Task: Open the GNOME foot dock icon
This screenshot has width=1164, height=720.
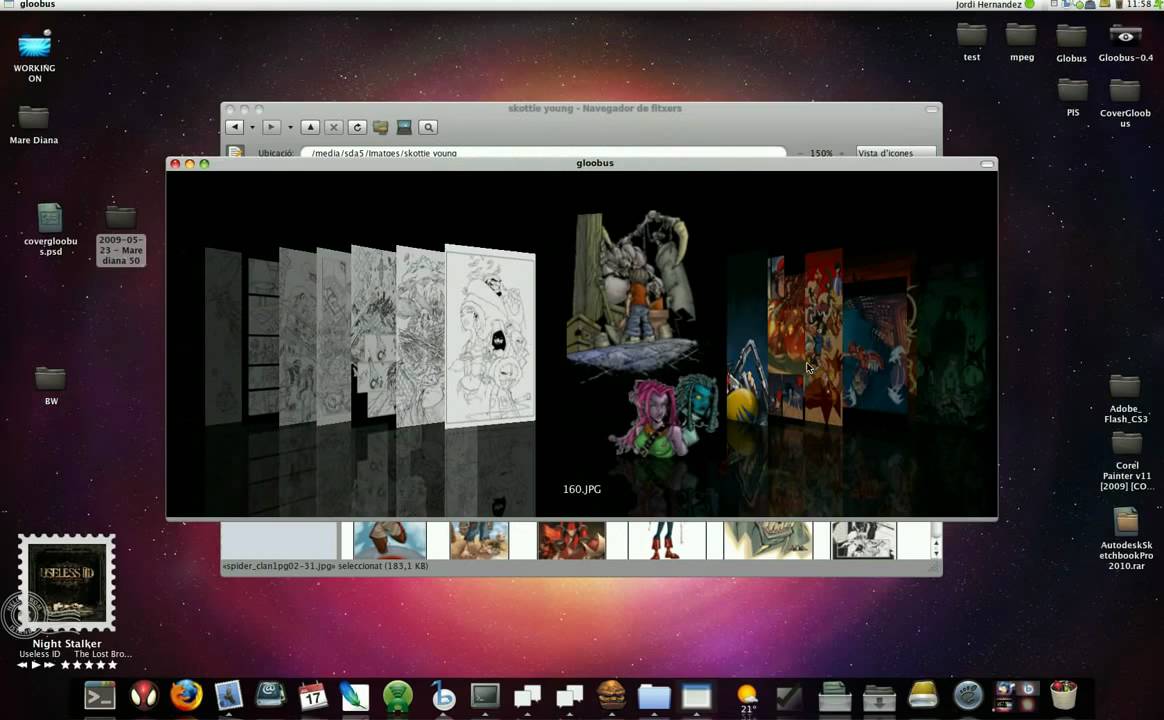Action: [x=968, y=696]
